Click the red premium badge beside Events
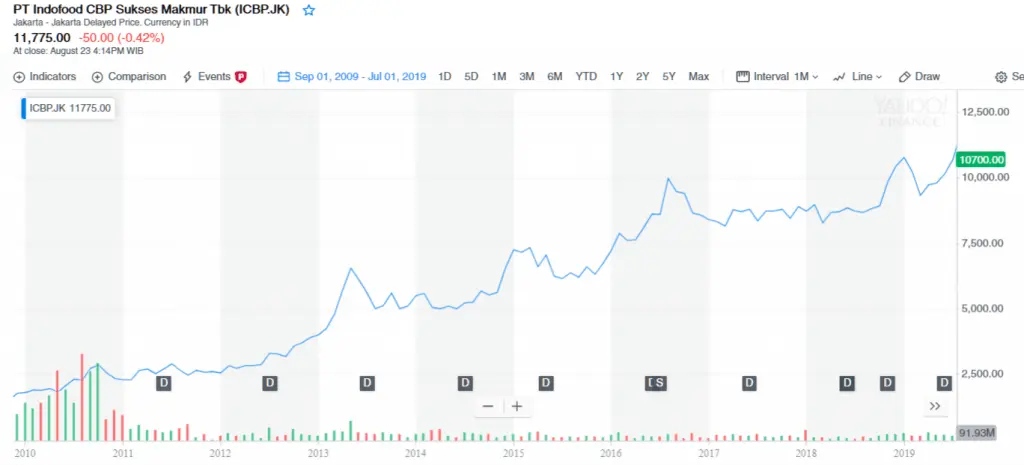Viewport: 1024px width, 465px height. pos(240,77)
